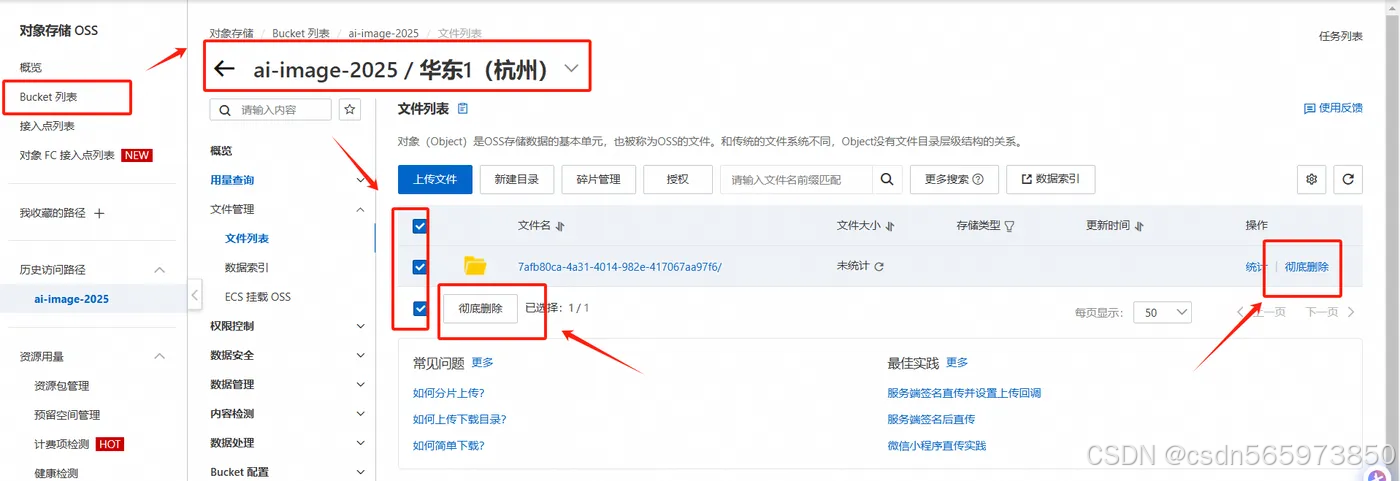Screen dimensions: 1400x481
Task: Expand the 权限控制 section
Action: [x=361, y=326]
